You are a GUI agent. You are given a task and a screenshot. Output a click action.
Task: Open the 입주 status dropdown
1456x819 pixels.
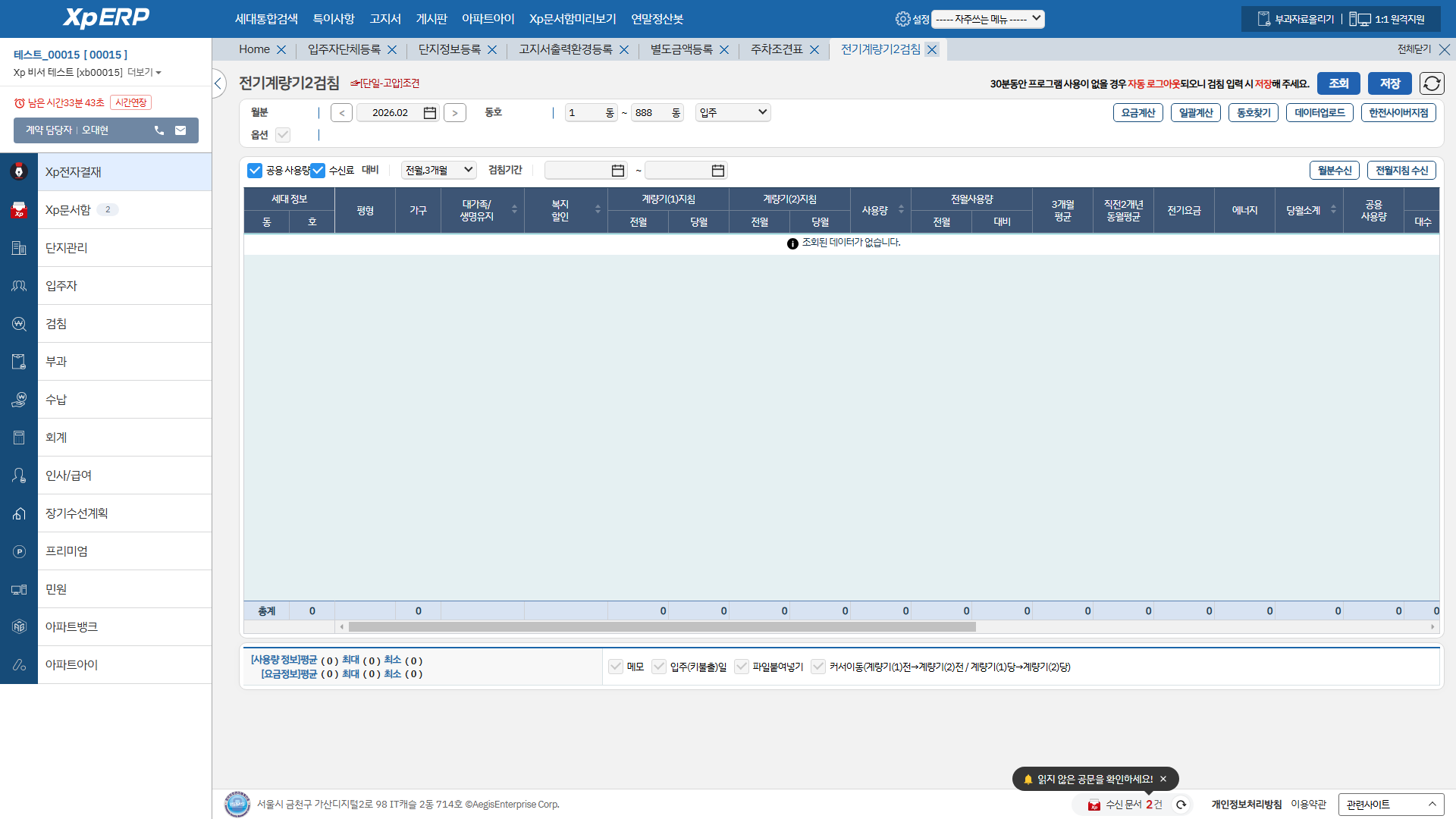[733, 113]
